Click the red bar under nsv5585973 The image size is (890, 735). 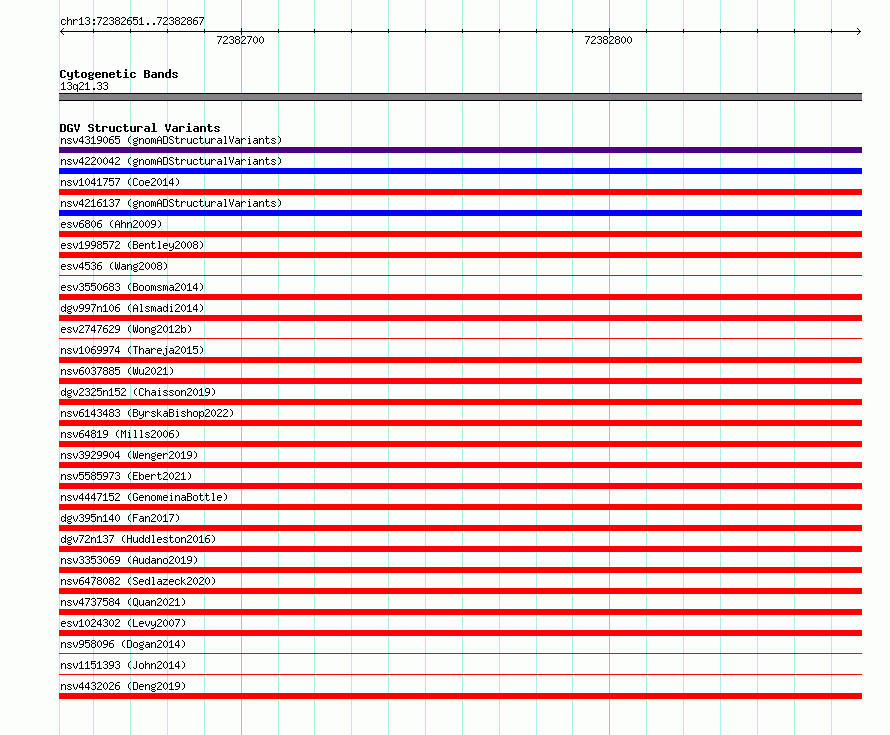(460, 486)
